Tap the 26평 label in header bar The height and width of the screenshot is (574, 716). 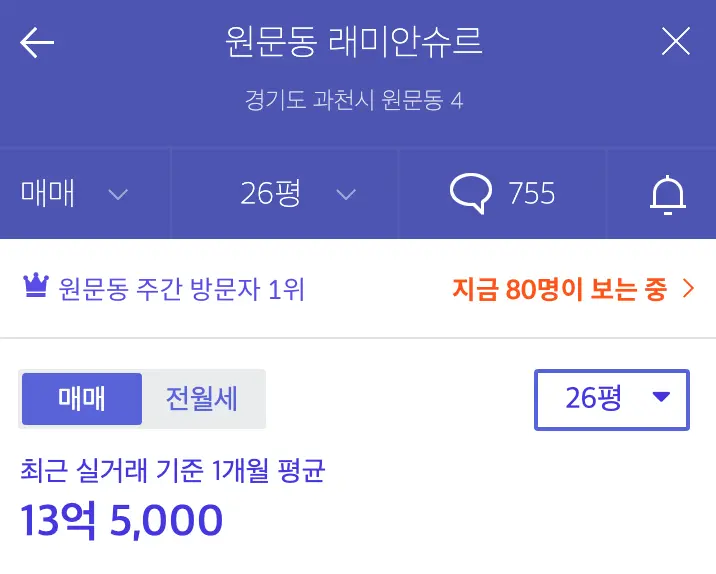click(x=270, y=193)
